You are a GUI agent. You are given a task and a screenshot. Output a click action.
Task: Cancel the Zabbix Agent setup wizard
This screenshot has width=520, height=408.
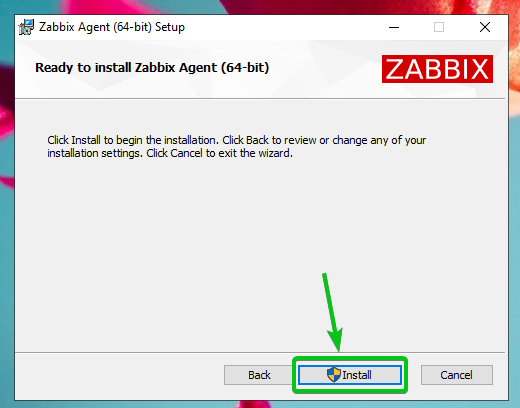pyautogui.click(x=457, y=375)
